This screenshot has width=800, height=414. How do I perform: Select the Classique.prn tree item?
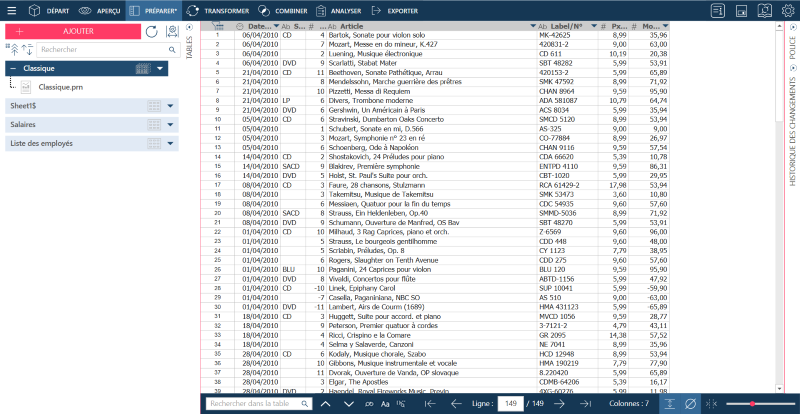pyautogui.click(x=61, y=87)
